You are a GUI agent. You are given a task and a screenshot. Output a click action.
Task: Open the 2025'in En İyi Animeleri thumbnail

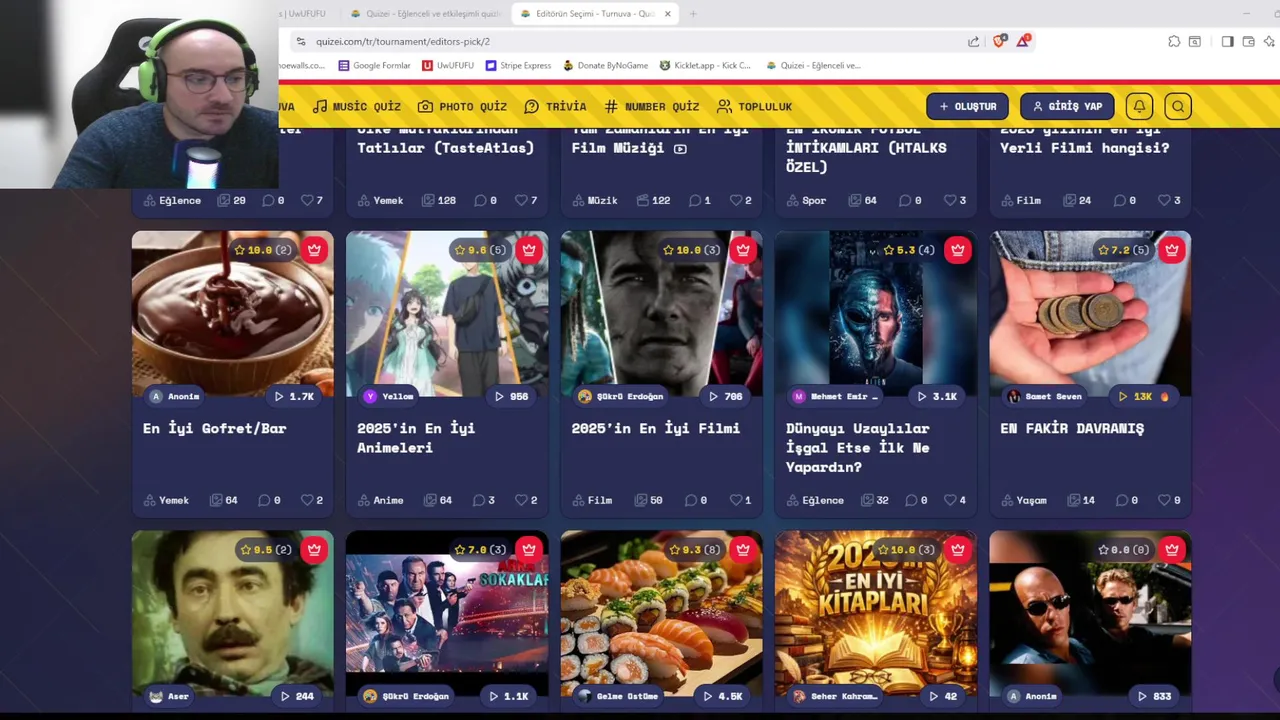(447, 314)
